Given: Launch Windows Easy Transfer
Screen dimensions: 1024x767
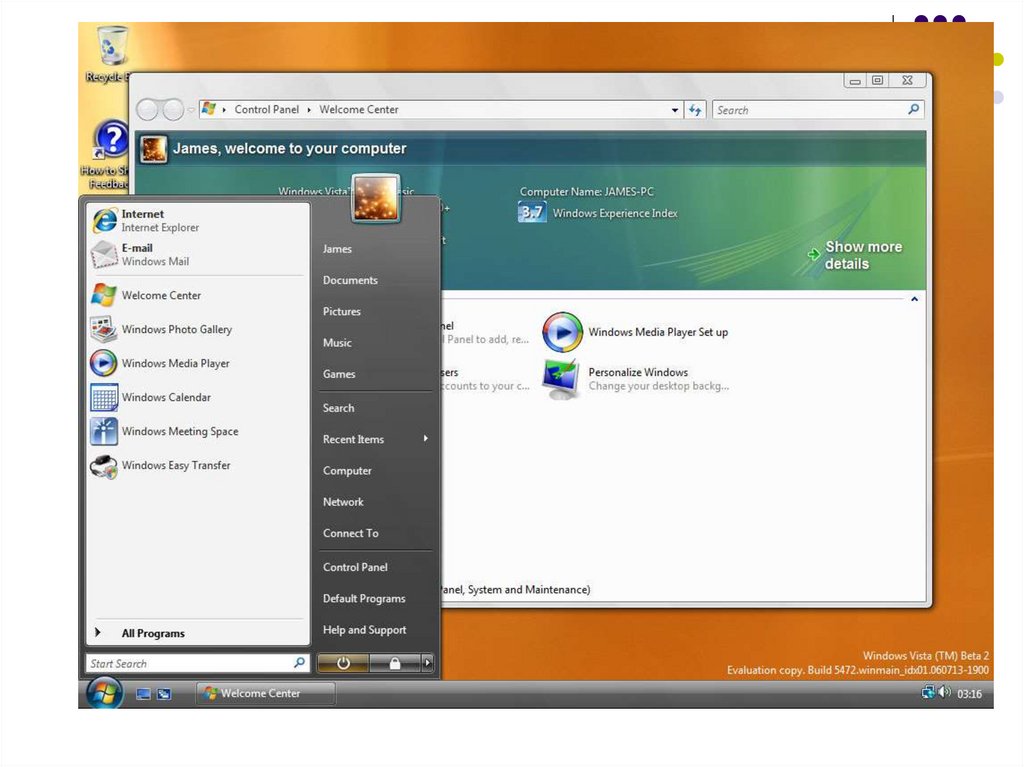Looking at the screenshot, I should (x=198, y=465).
